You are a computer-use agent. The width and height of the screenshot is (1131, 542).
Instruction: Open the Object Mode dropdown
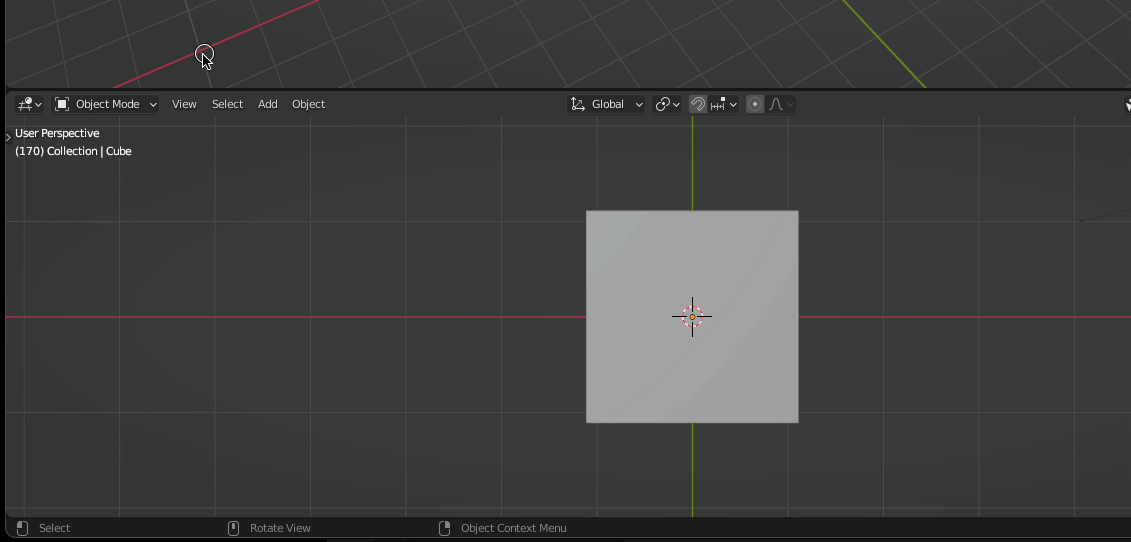click(106, 104)
